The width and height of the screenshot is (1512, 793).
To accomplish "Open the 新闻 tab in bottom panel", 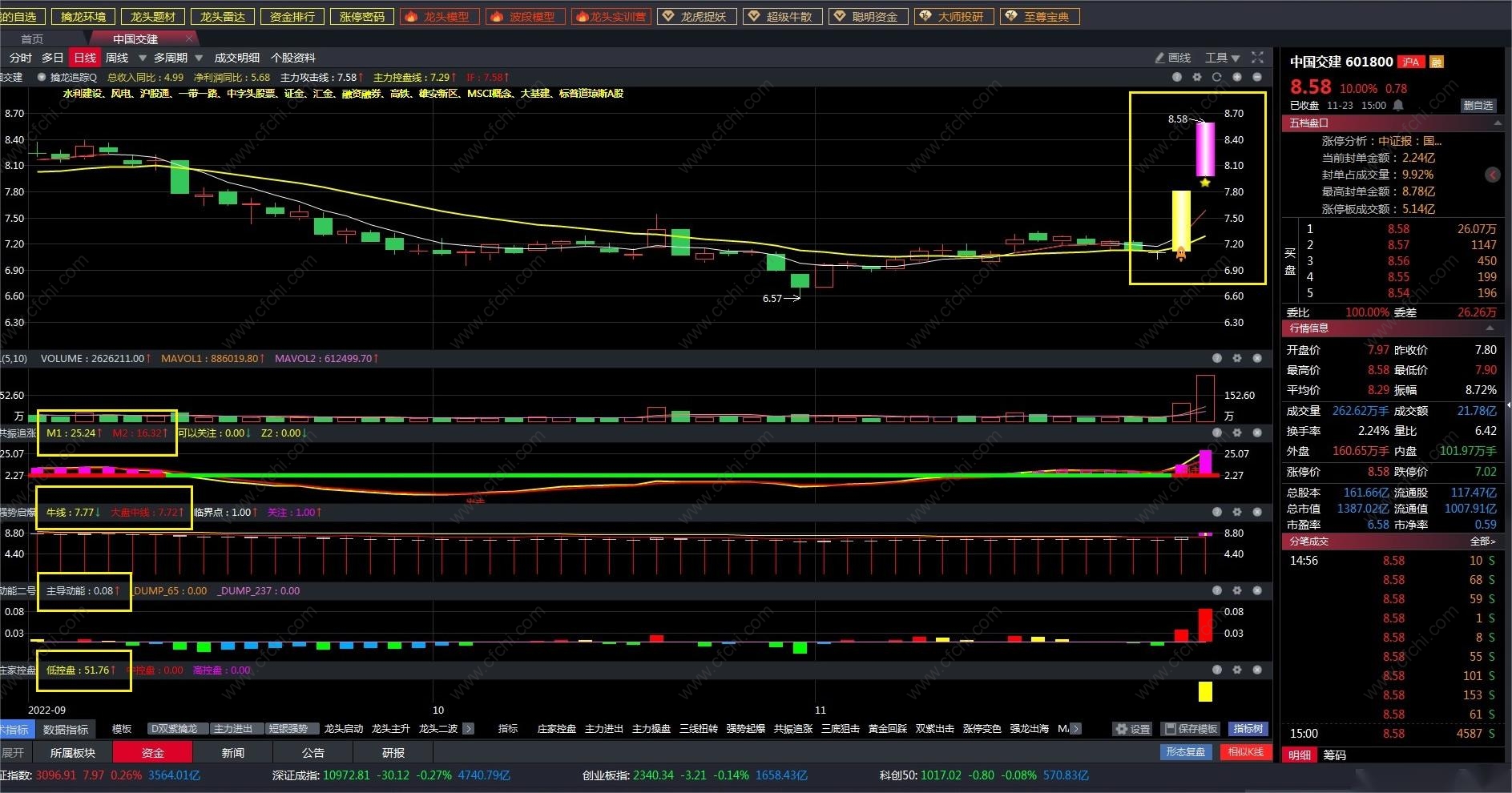I will pos(232,753).
